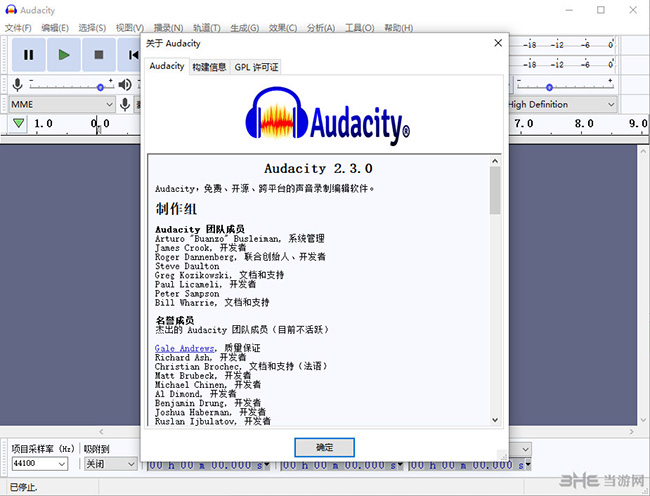Open the first time field format arrow
650x496 pixels.
(267, 465)
